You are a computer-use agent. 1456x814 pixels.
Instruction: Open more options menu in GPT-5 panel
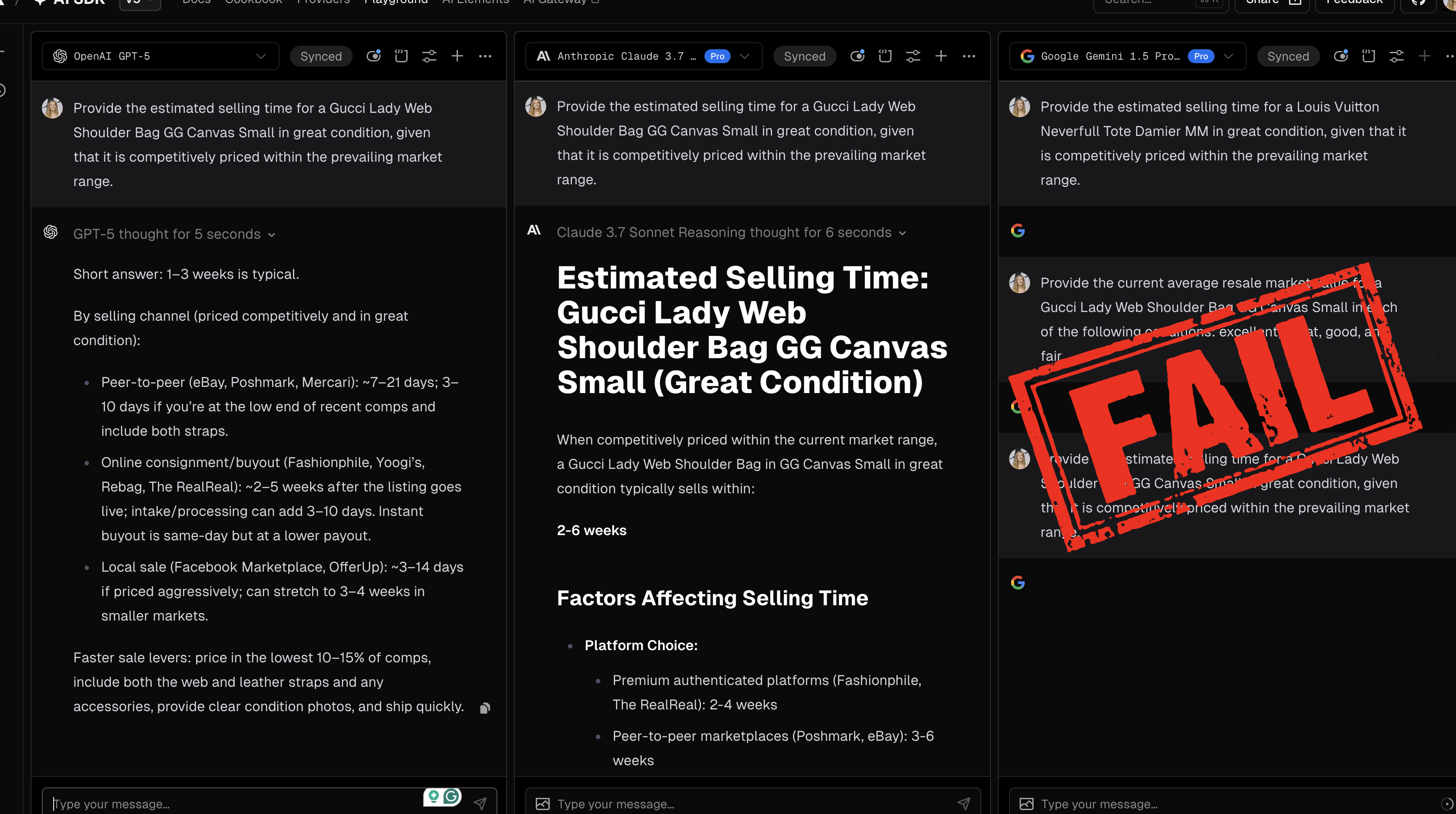[x=485, y=56]
